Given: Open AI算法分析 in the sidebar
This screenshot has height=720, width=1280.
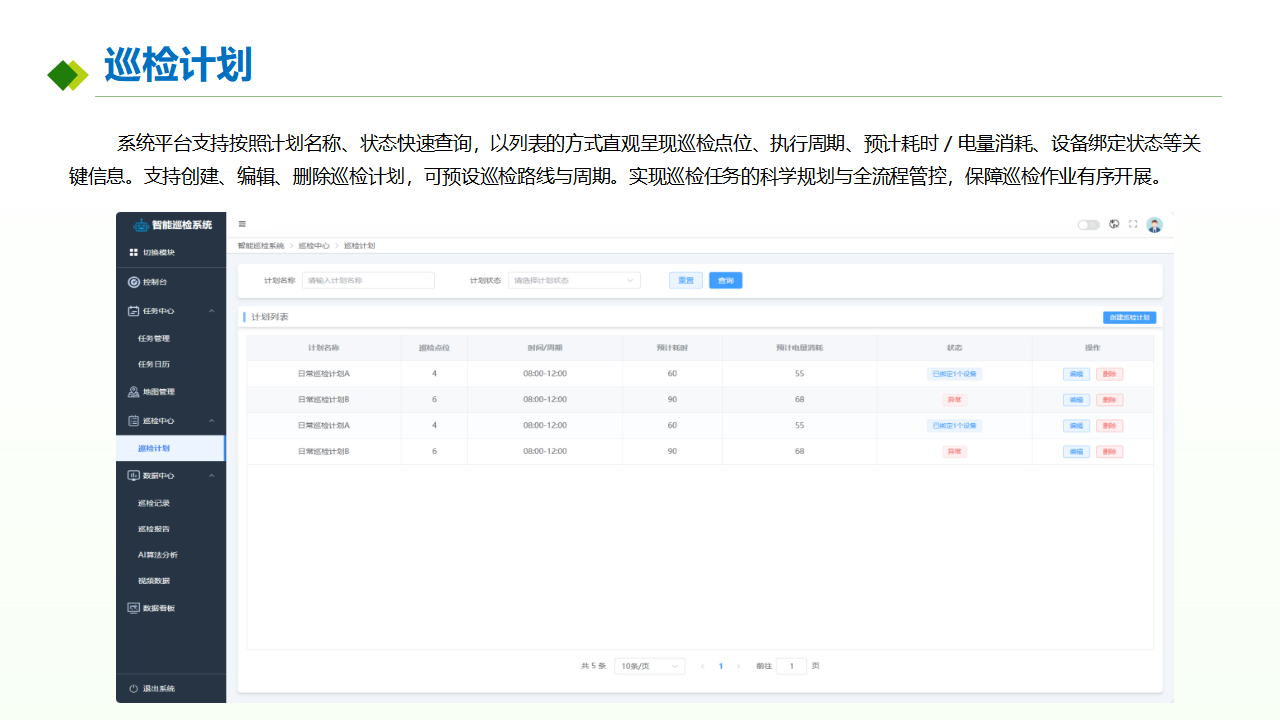Looking at the screenshot, I should [x=158, y=555].
